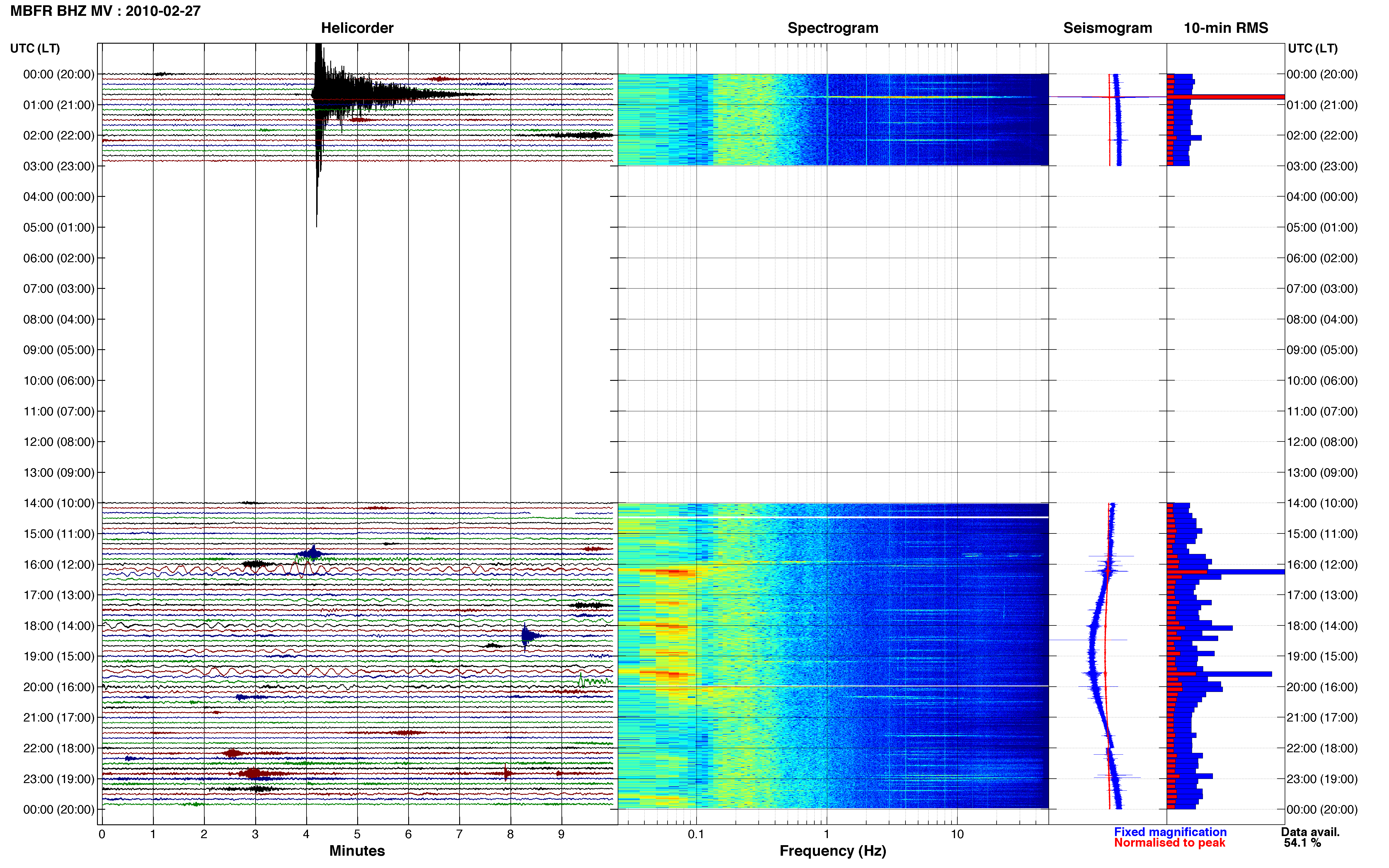Pick the 19:00 (15:00) label on the right axis

tap(1322, 656)
